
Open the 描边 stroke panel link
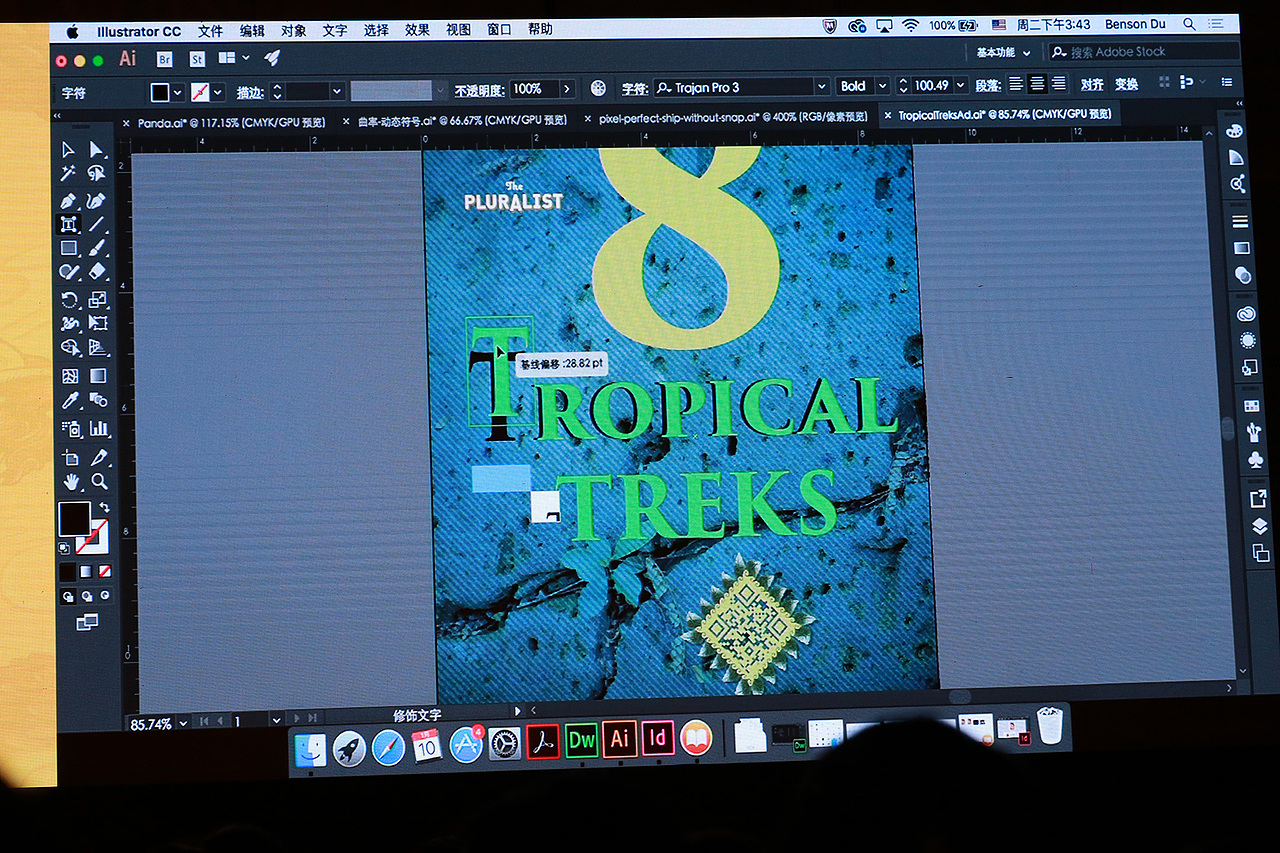[x=250, y=92]
